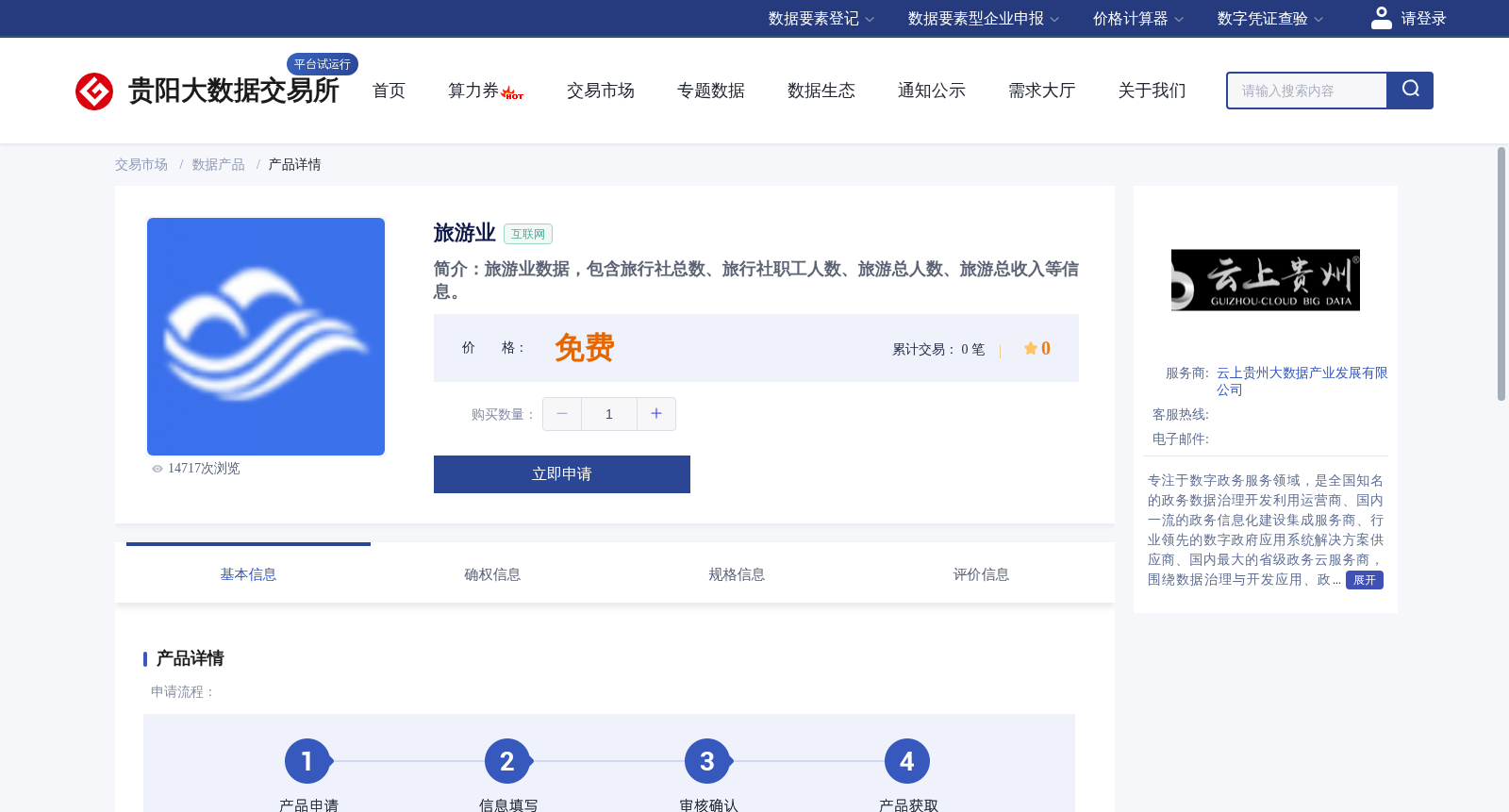Click the search magnifier button
This screenshot has height=812, width=1509.
click(1410, 91)
